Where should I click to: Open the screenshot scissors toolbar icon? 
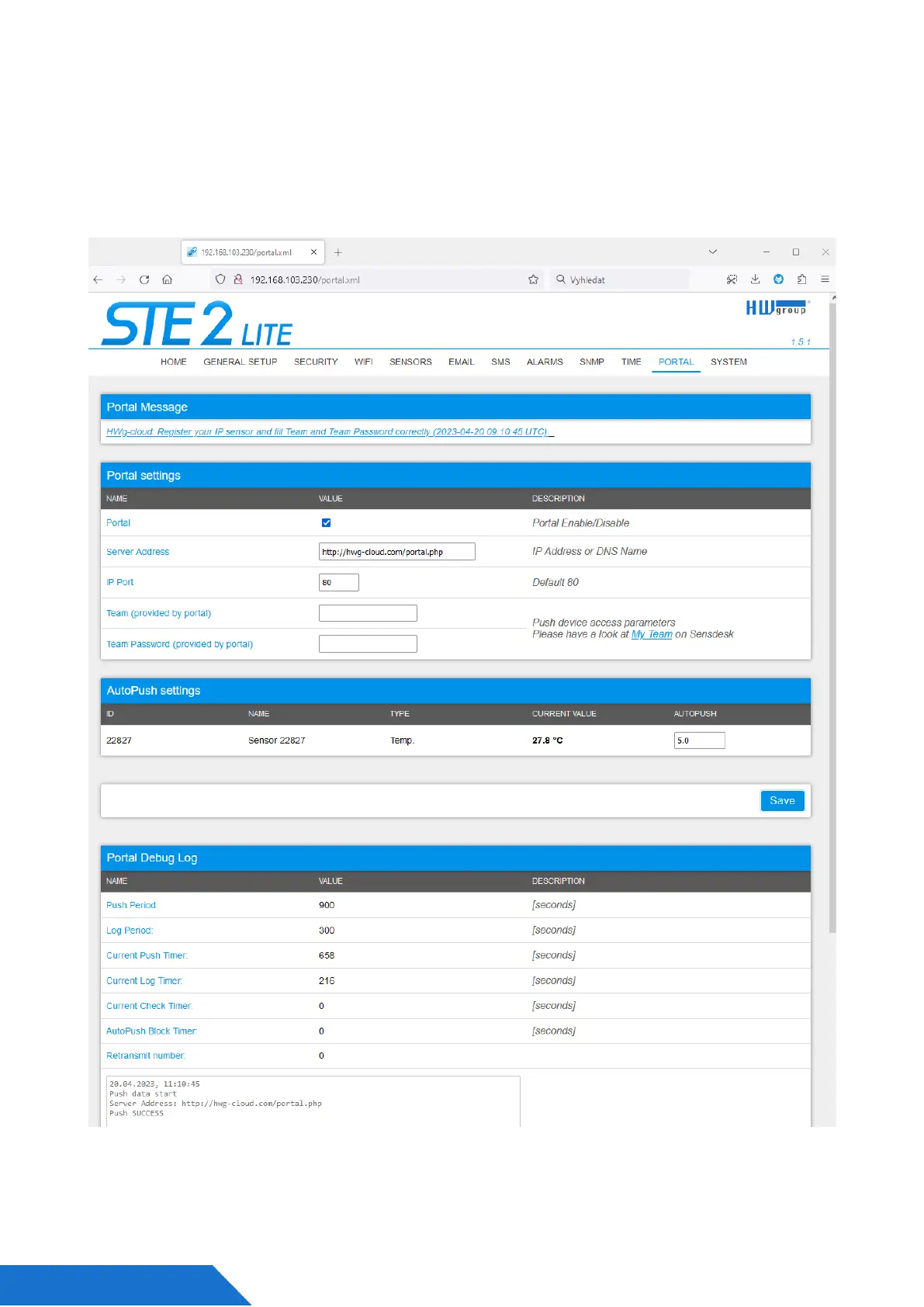click(x=732, y=279)
